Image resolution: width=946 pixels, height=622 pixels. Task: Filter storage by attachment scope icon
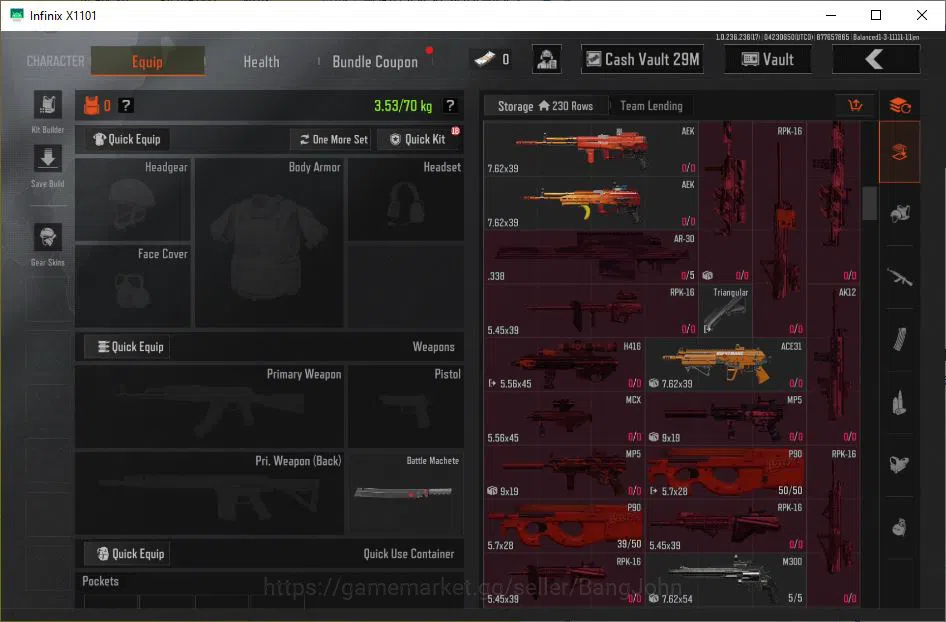coord(900,465)
